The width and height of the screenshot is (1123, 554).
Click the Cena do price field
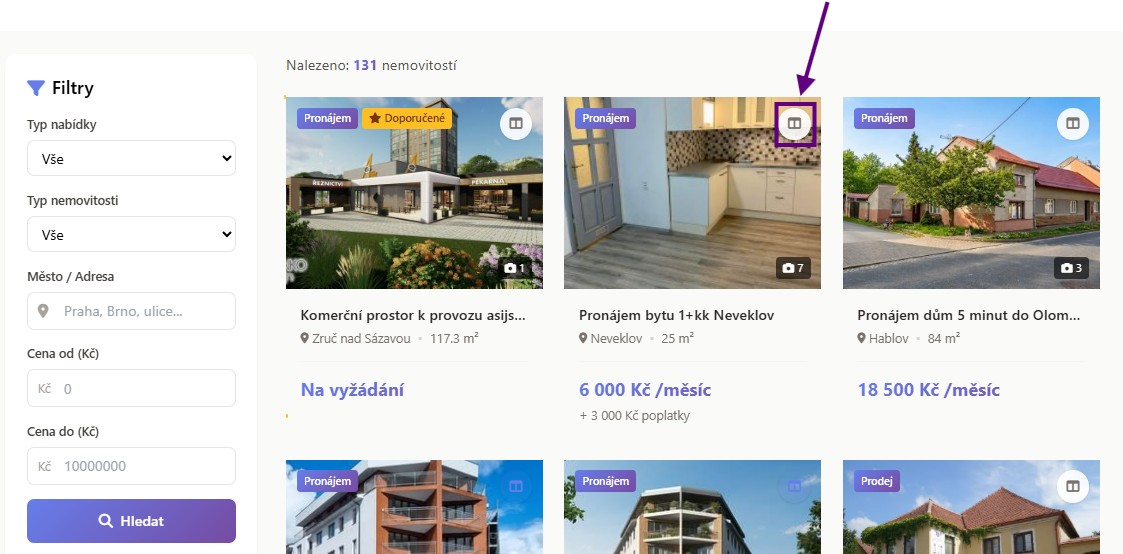pyautogui.click(x=131, y=466)
